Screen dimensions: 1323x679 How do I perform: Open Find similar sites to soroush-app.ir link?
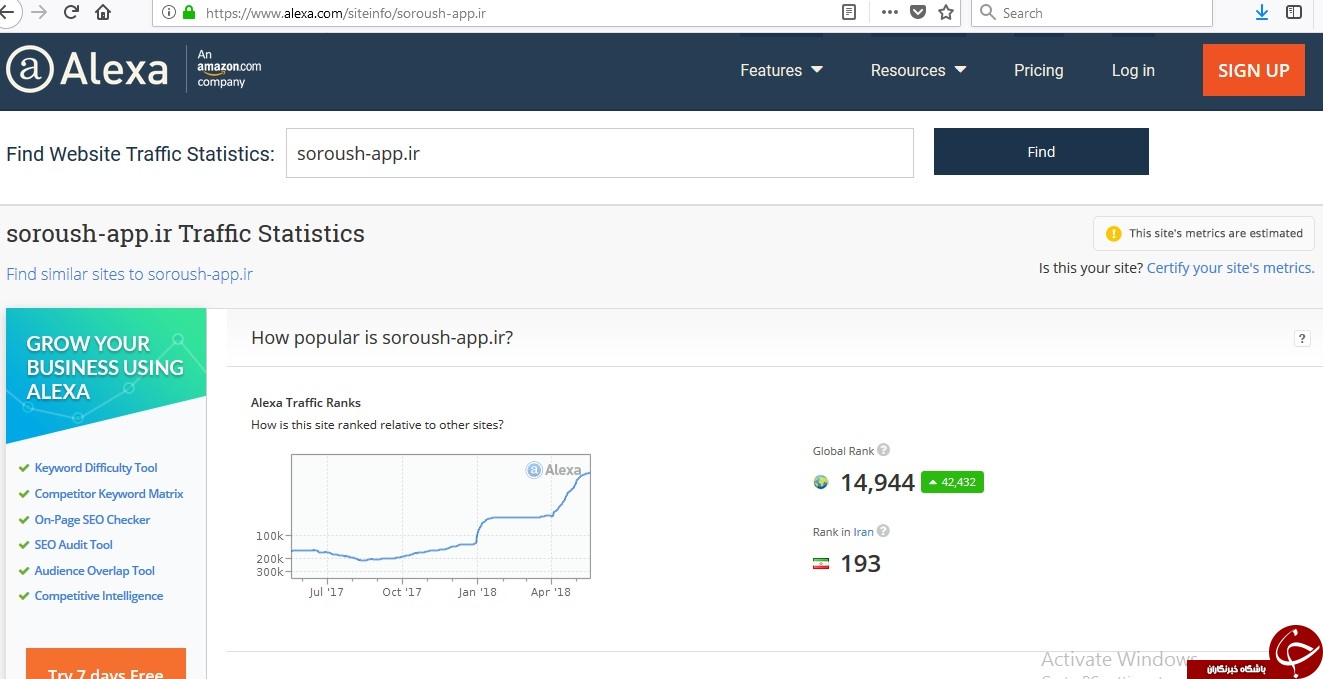[129, 274]
